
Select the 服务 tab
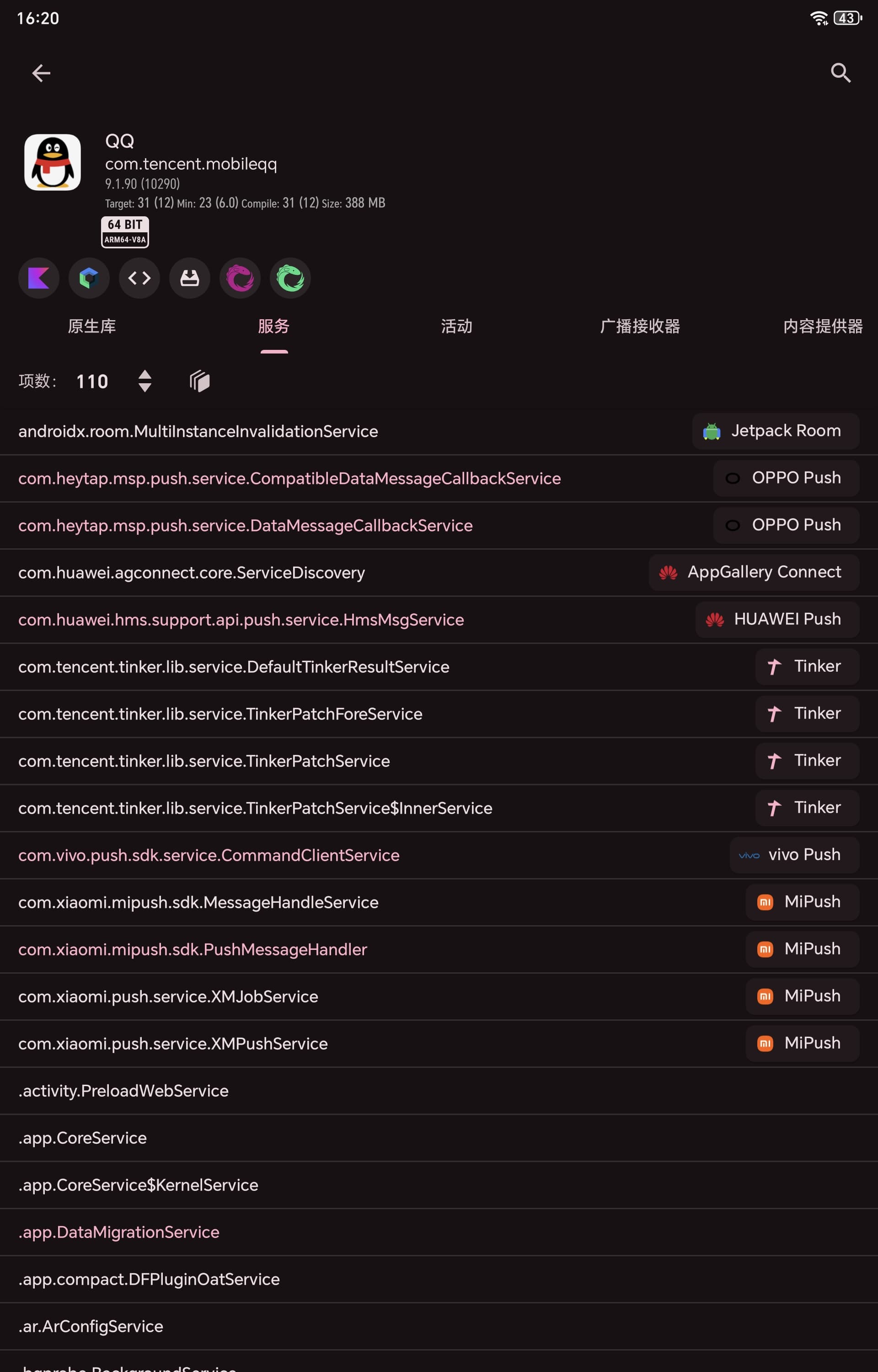tap(273, 327)
